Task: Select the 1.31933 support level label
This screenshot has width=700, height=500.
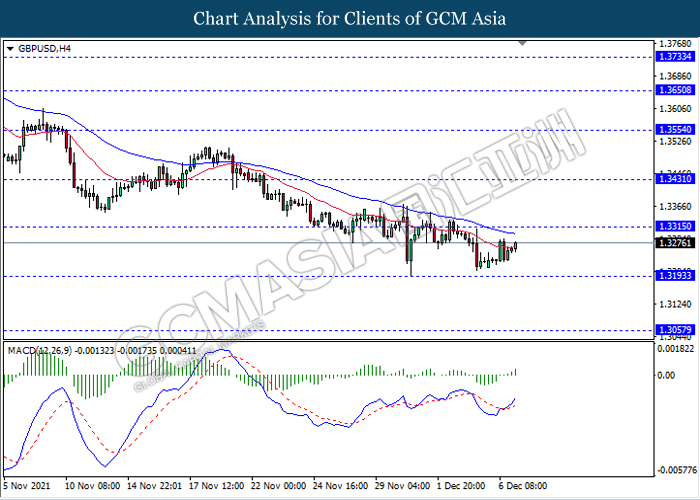Action: [x=675, y=276]
